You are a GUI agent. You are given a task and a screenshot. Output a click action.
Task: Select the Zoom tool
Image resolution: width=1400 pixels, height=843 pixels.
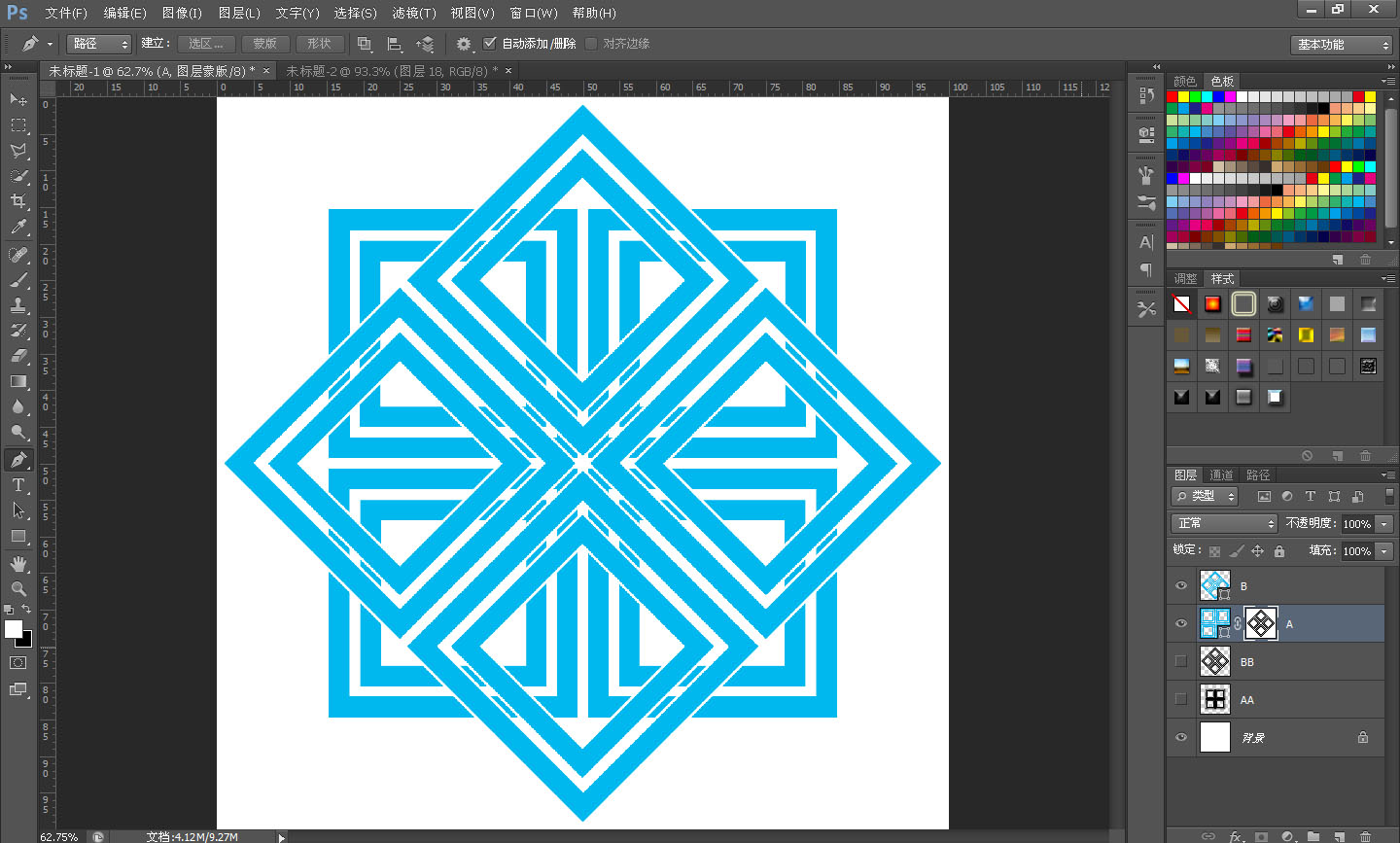tap(18, 589)
